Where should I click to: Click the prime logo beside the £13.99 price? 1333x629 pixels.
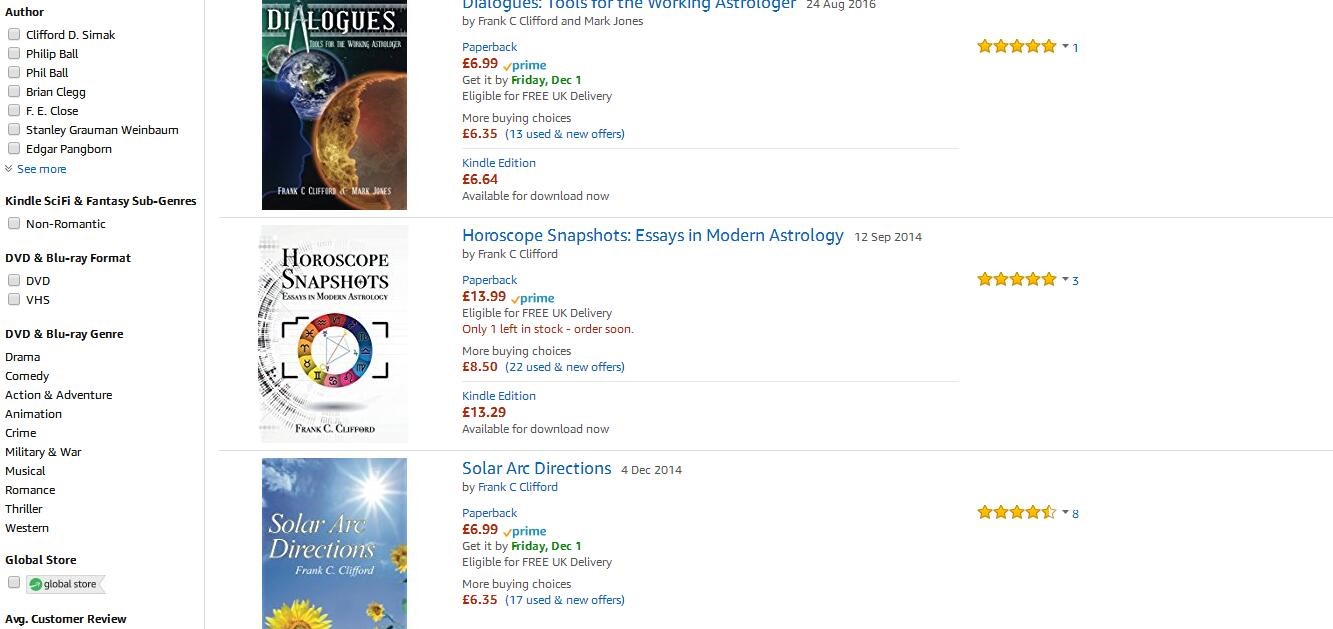coord(533,298)
